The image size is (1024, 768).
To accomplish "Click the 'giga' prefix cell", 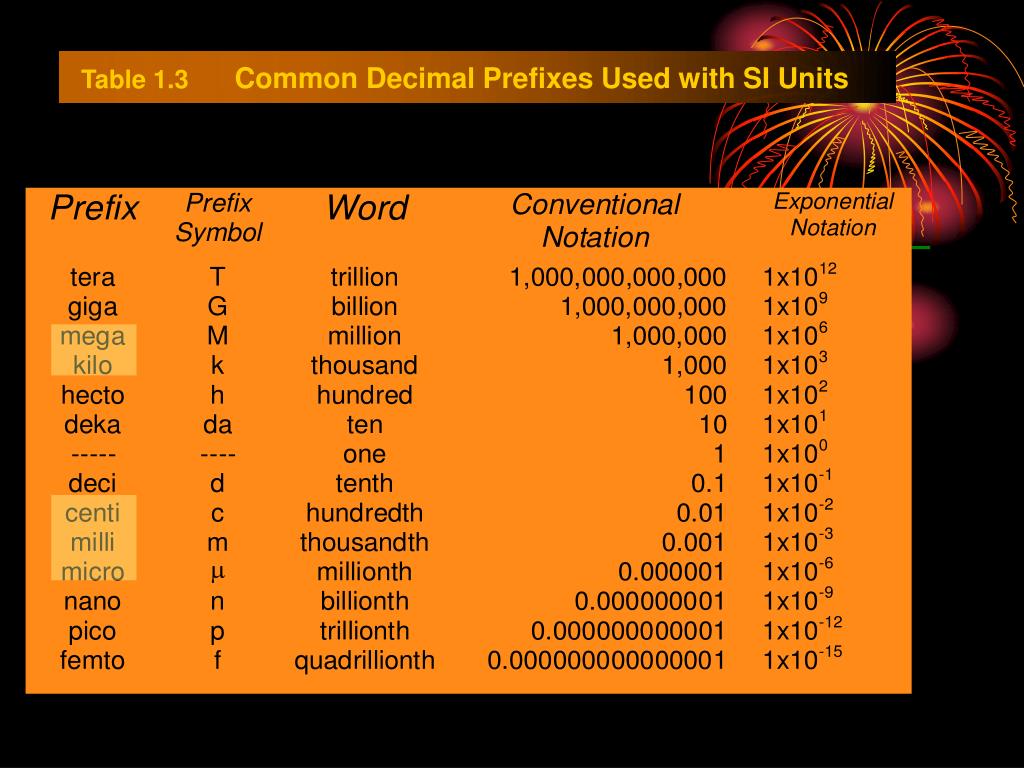I will (x=92, y=307).
